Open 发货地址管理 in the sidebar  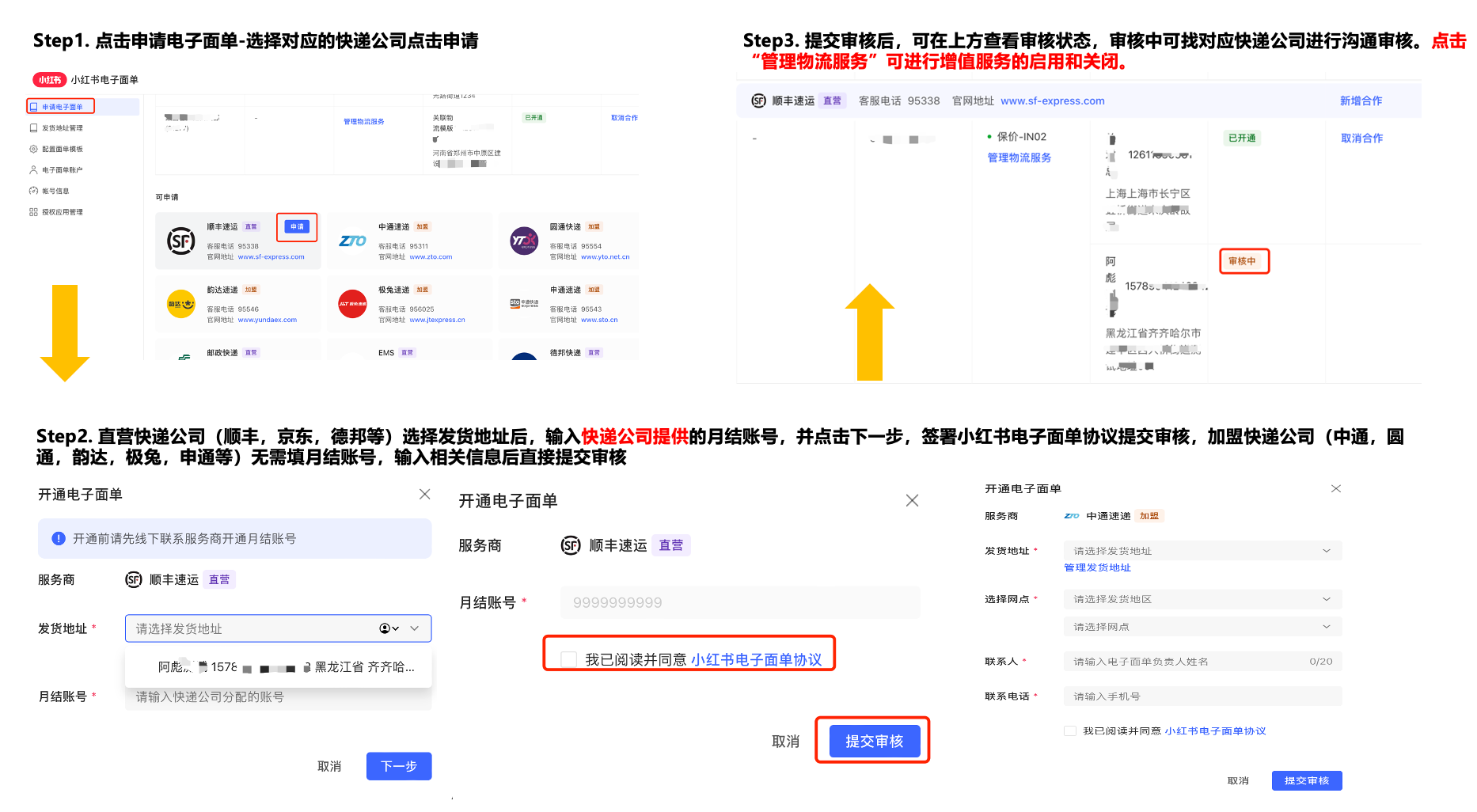[62, 127]
